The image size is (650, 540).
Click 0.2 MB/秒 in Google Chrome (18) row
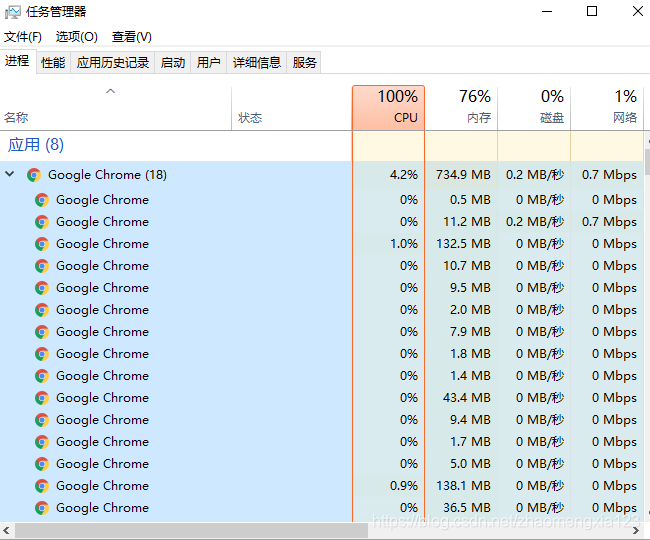click(x=535, y=175)
